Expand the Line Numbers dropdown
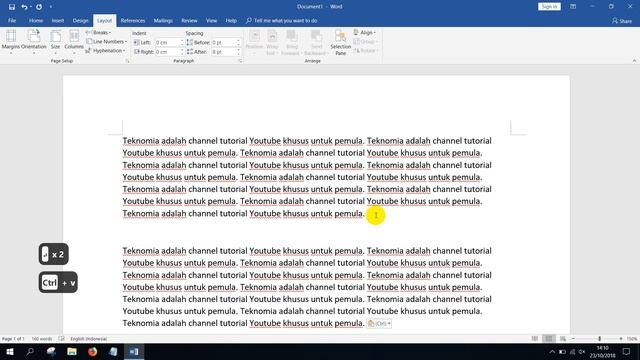The height and width of the screenshot is (360, 640). (107, 42)
